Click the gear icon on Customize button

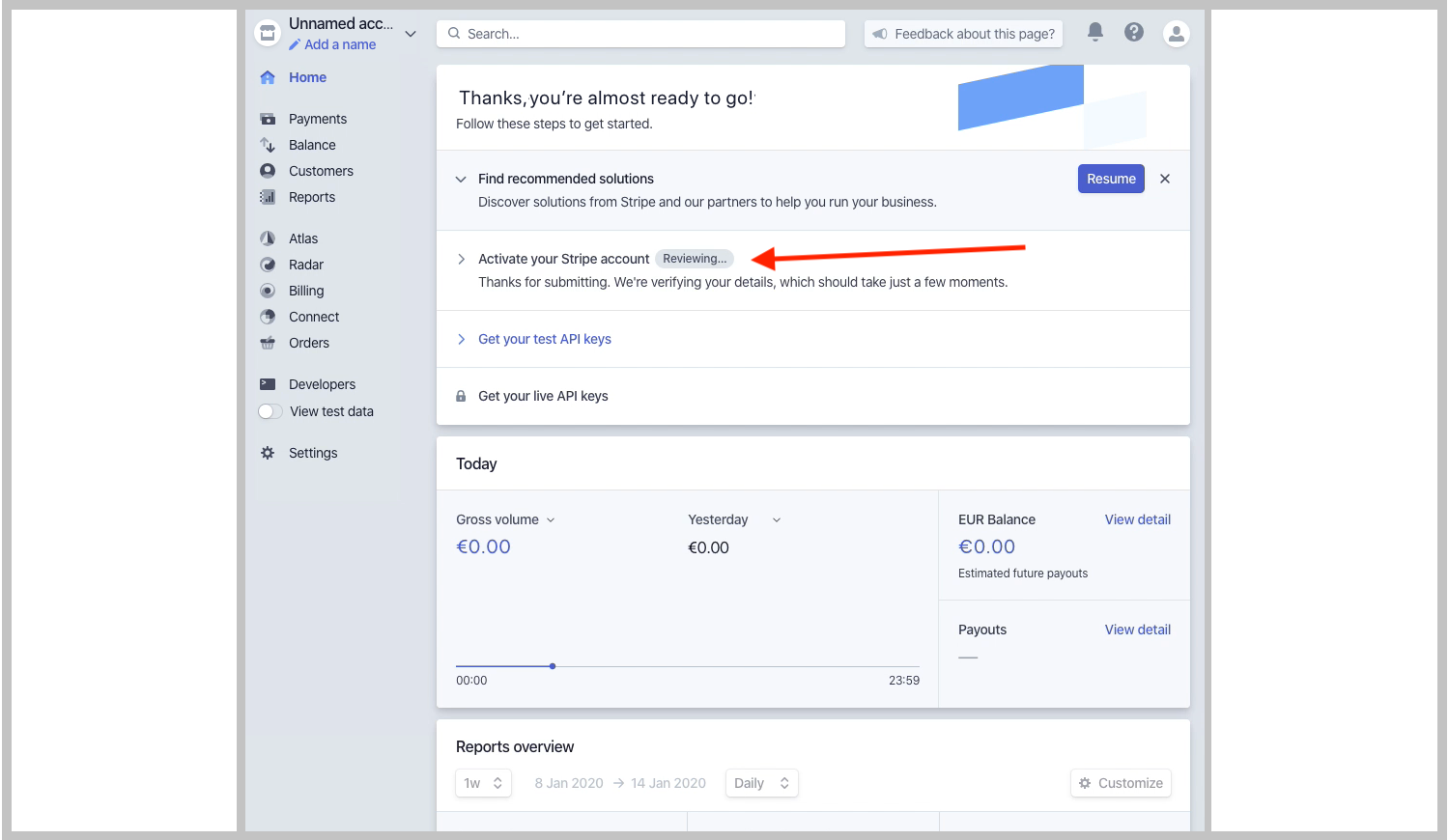[1085, 783]
